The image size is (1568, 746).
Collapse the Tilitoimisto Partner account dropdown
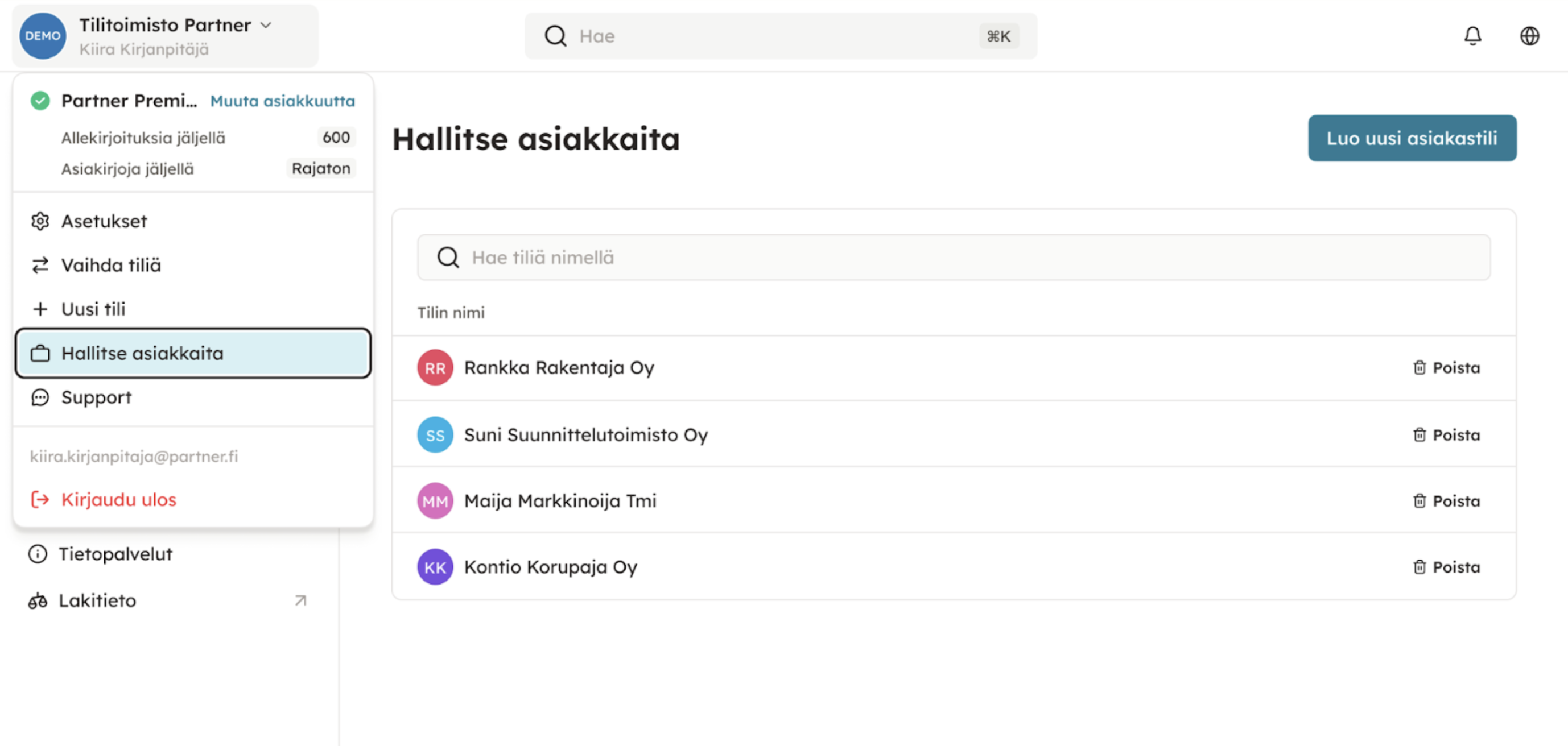pyautogui.click(x=266, y=25)
